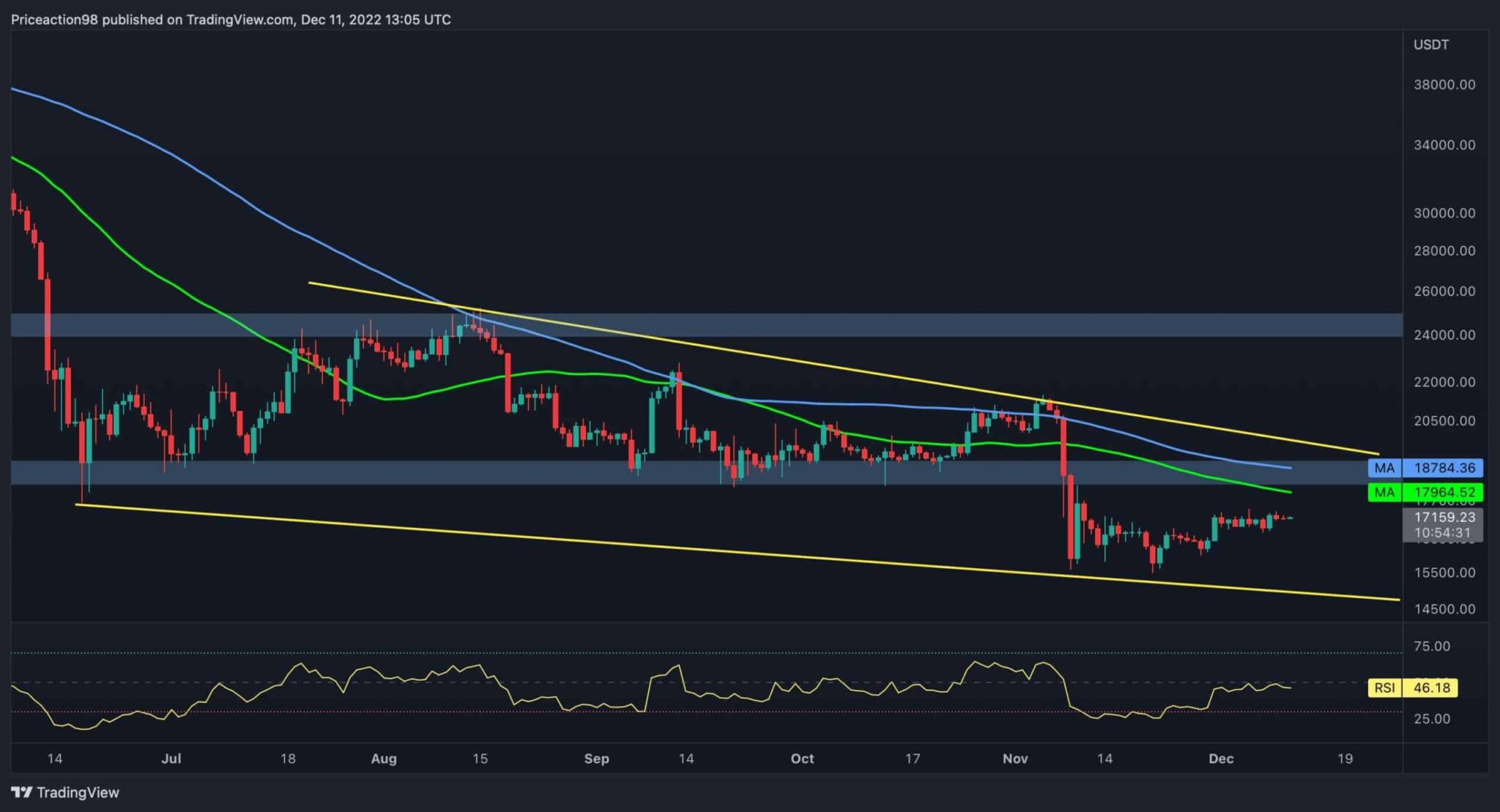Viewport: 1500px width, 812px height.
Task: Click the TradingView logo icon
Action: click(21, 792)
